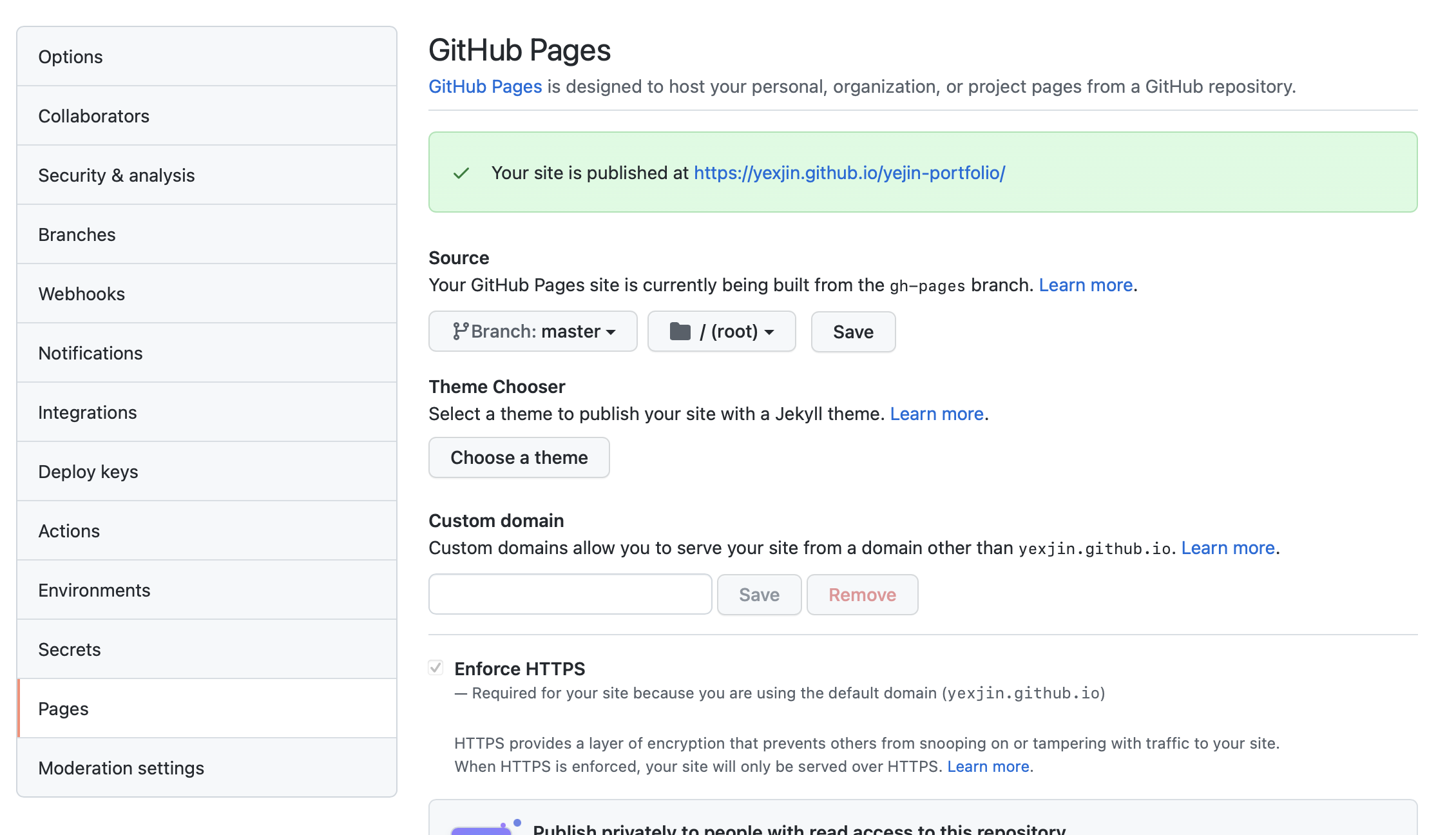
Task: Click the Remove custom domain button
Action: (862, 595)
